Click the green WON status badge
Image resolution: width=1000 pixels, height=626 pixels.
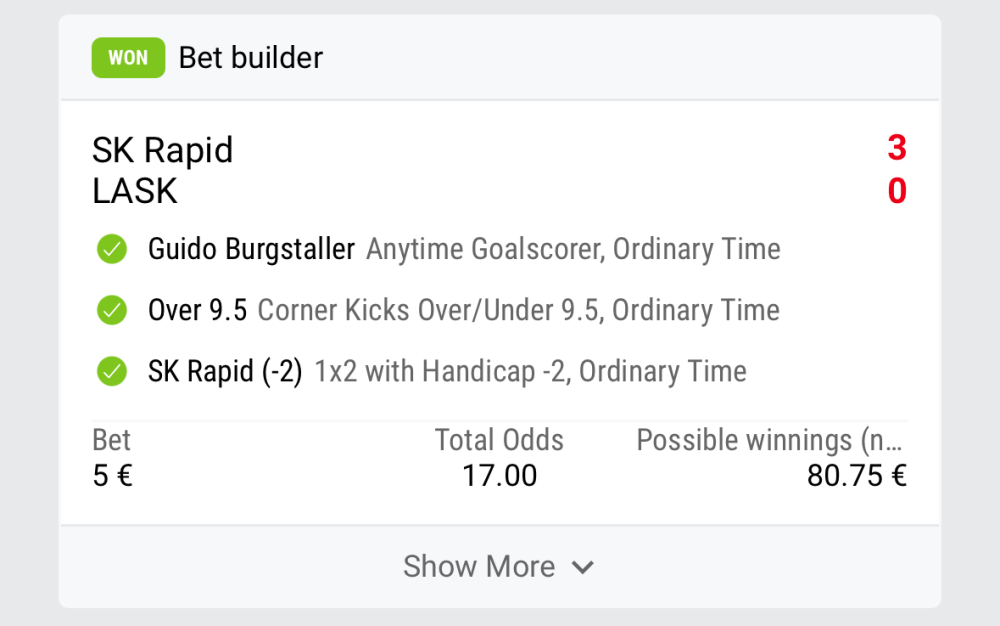click(x=128, y=58)
